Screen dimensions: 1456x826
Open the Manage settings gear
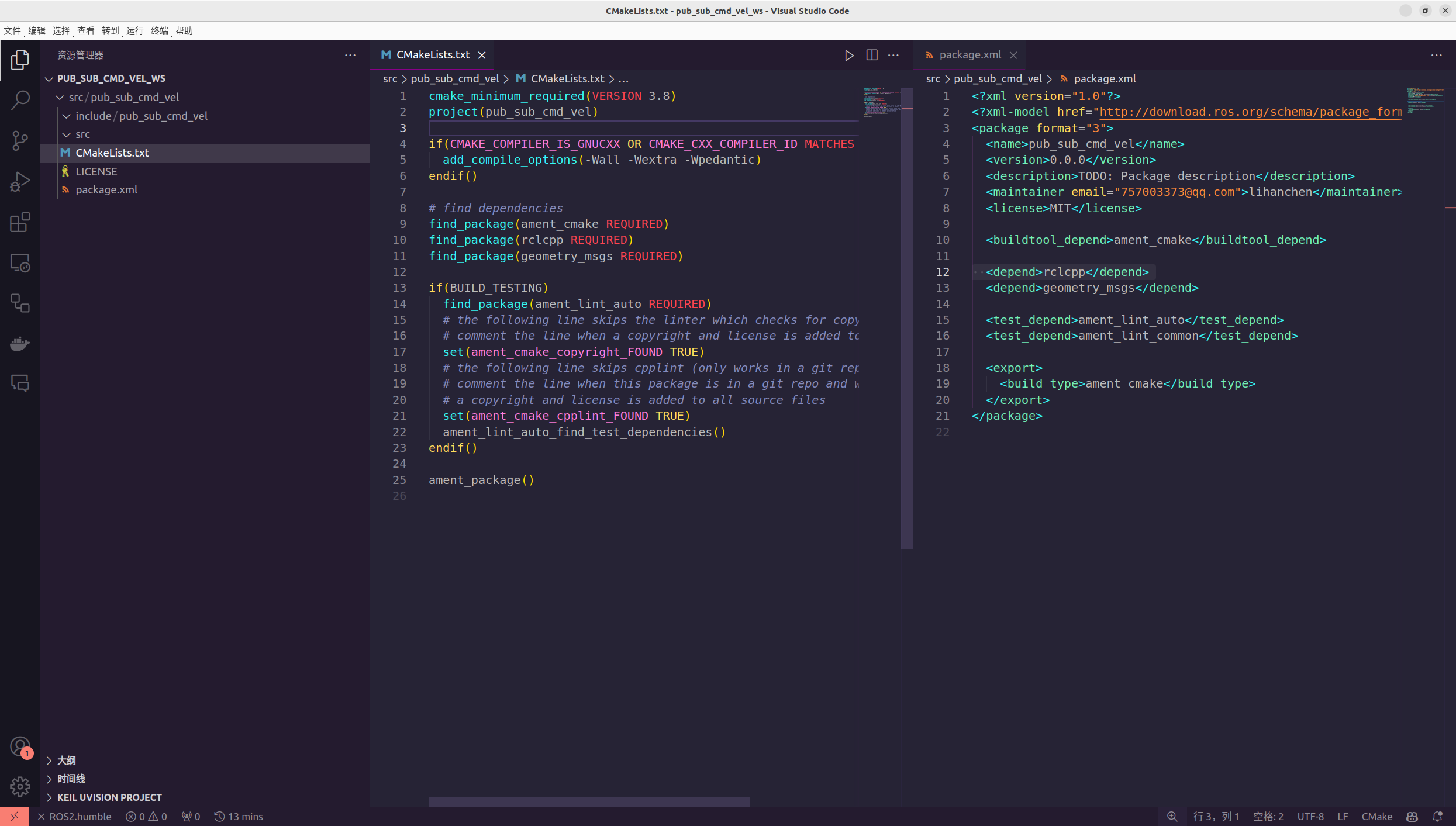[20, 786]
